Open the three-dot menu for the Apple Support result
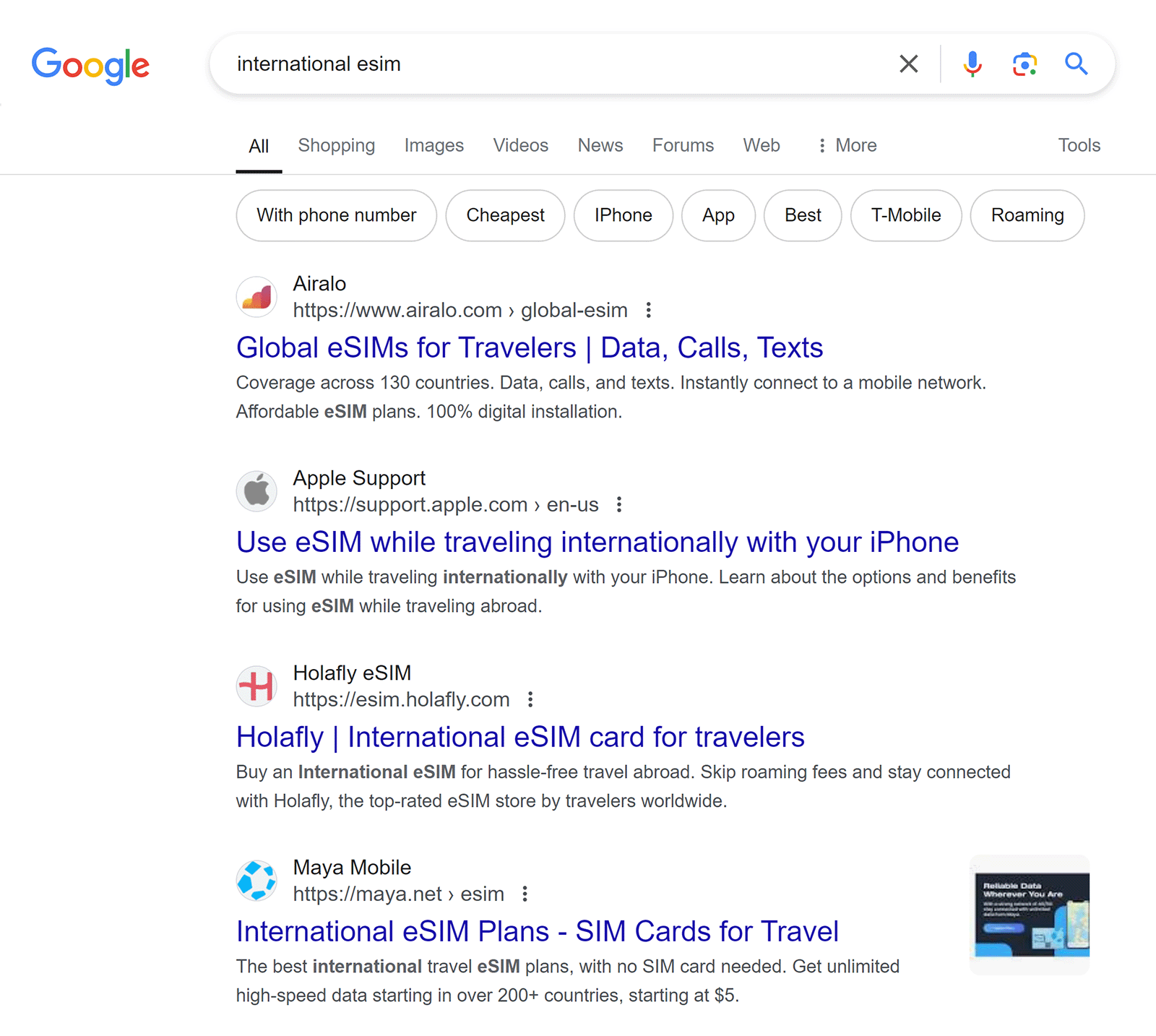The image size is (1156, 1036). click(619, 504)
